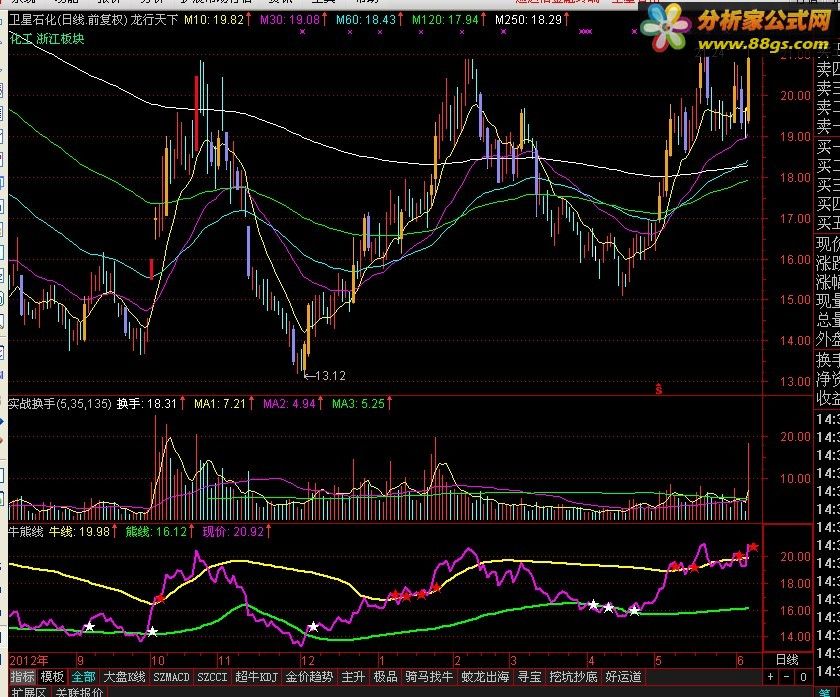
Task: Click the M30: 19.08 moving average label
Action: (x=290, y=20)
